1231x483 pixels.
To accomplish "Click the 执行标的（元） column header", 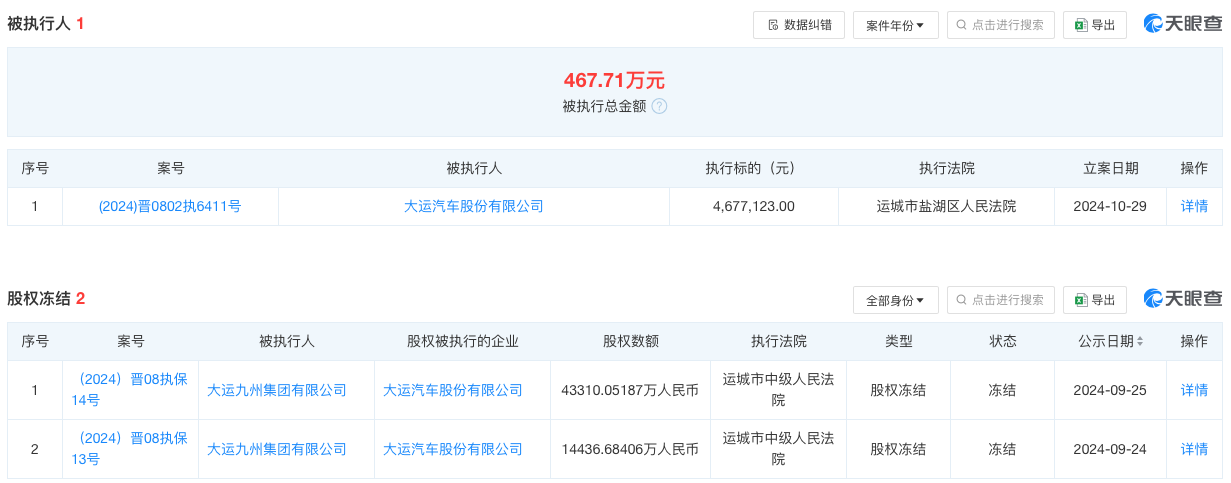I will [754, 169].
